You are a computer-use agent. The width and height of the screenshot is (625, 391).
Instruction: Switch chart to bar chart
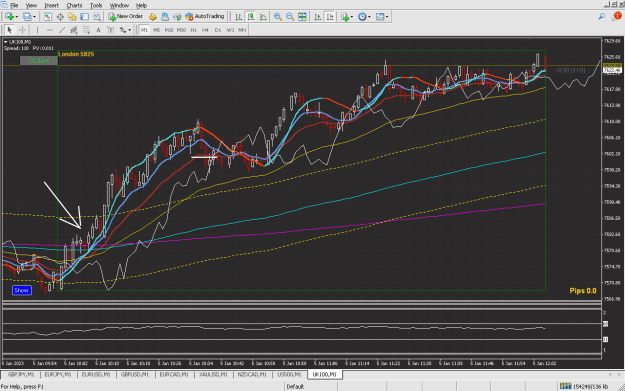click(x=238, y=17)
